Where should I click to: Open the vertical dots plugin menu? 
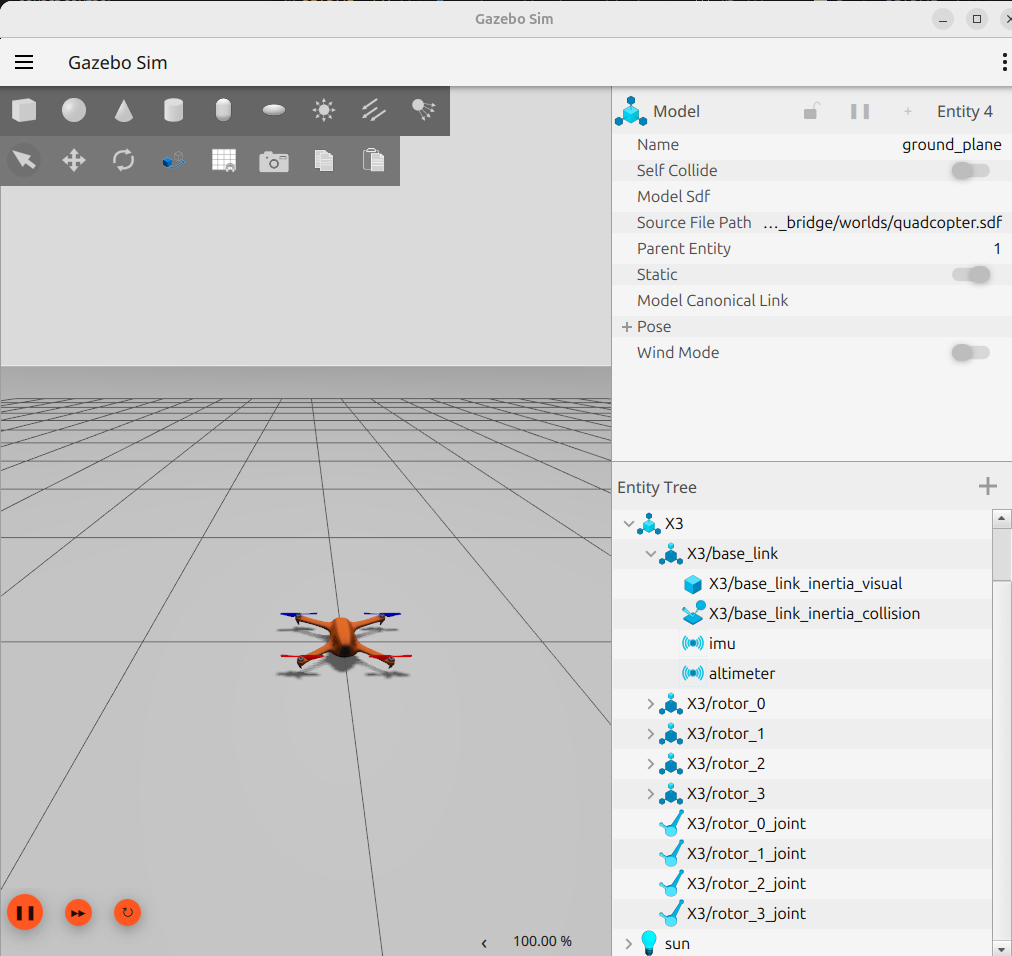pyautogui.click(x=1004, y=62)
